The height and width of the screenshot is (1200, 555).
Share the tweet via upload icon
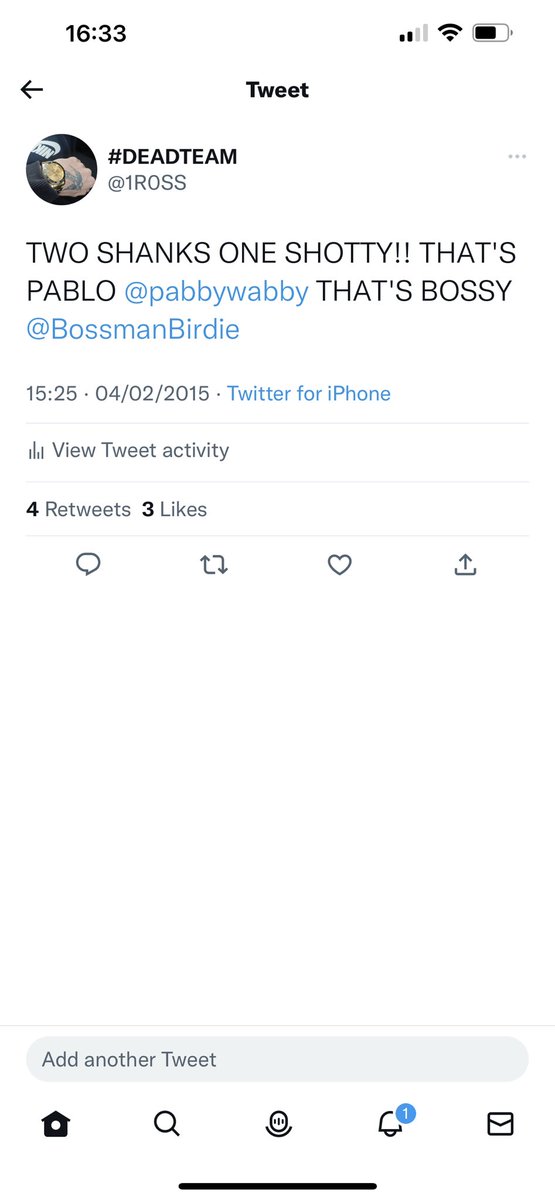[465, 565]
